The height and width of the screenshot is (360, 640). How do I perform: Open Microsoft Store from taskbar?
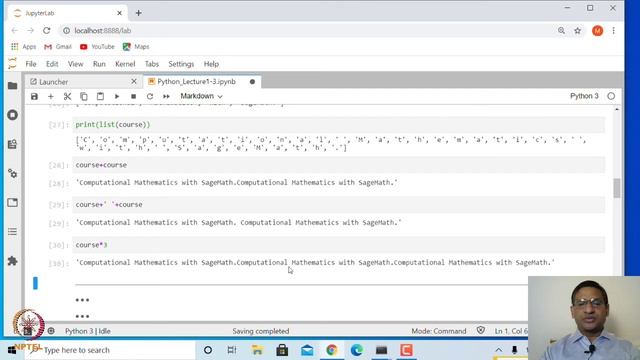(282, 350)
